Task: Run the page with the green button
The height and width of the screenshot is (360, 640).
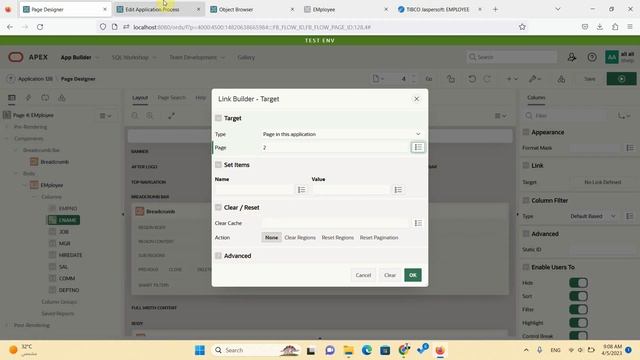Action: point(621,79)
